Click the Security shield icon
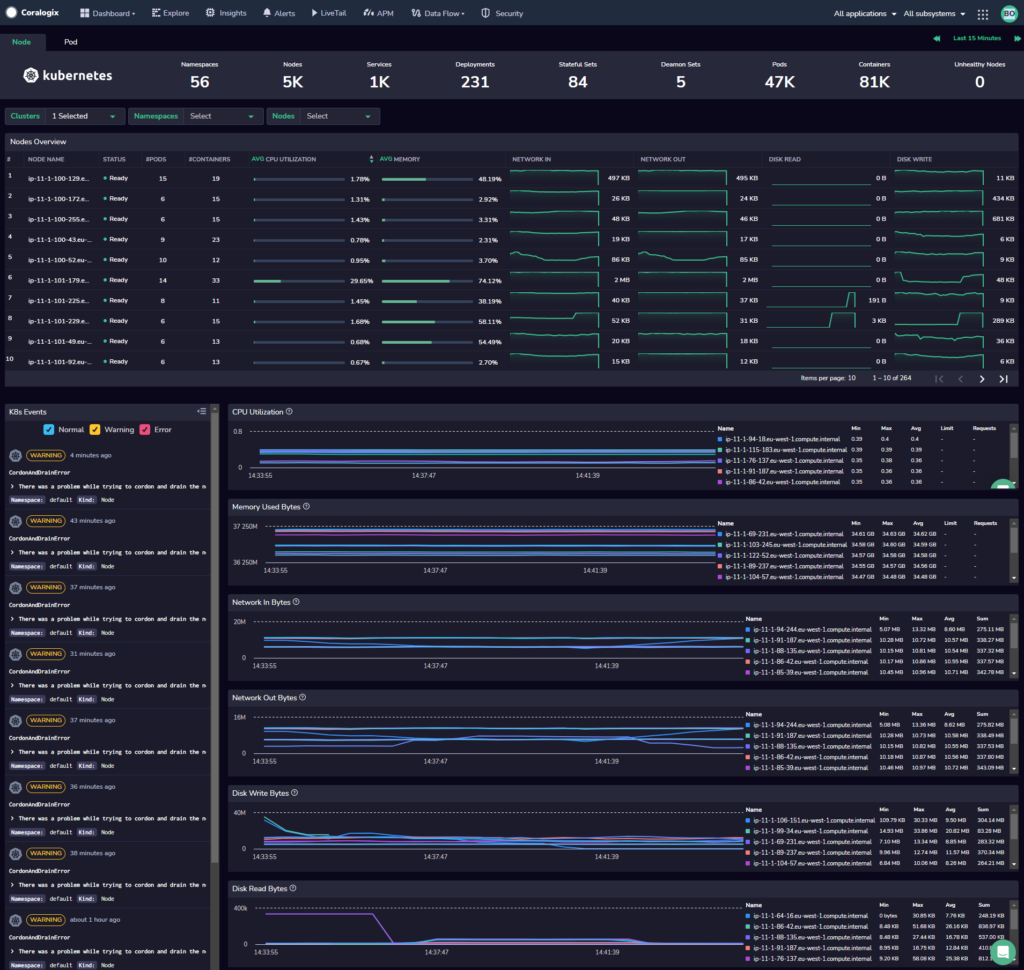 click(x=485, y=13)
